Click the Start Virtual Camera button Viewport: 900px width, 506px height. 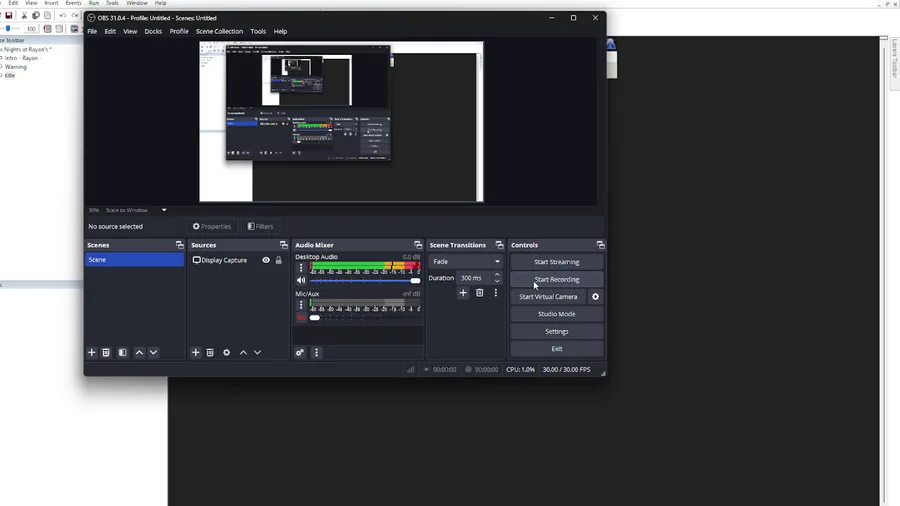[548, 297]
